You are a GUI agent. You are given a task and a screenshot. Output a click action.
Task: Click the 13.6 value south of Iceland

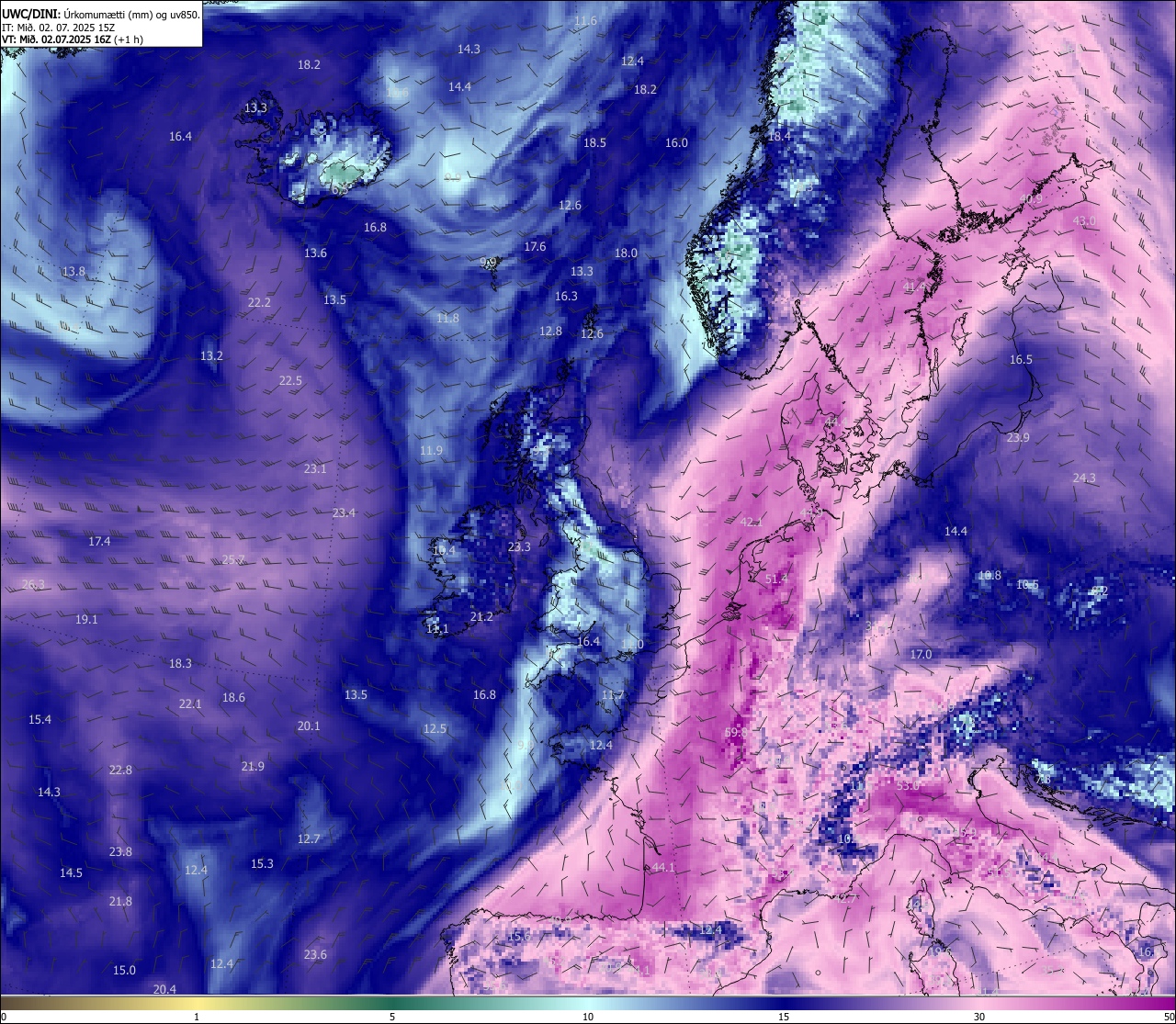315,253
